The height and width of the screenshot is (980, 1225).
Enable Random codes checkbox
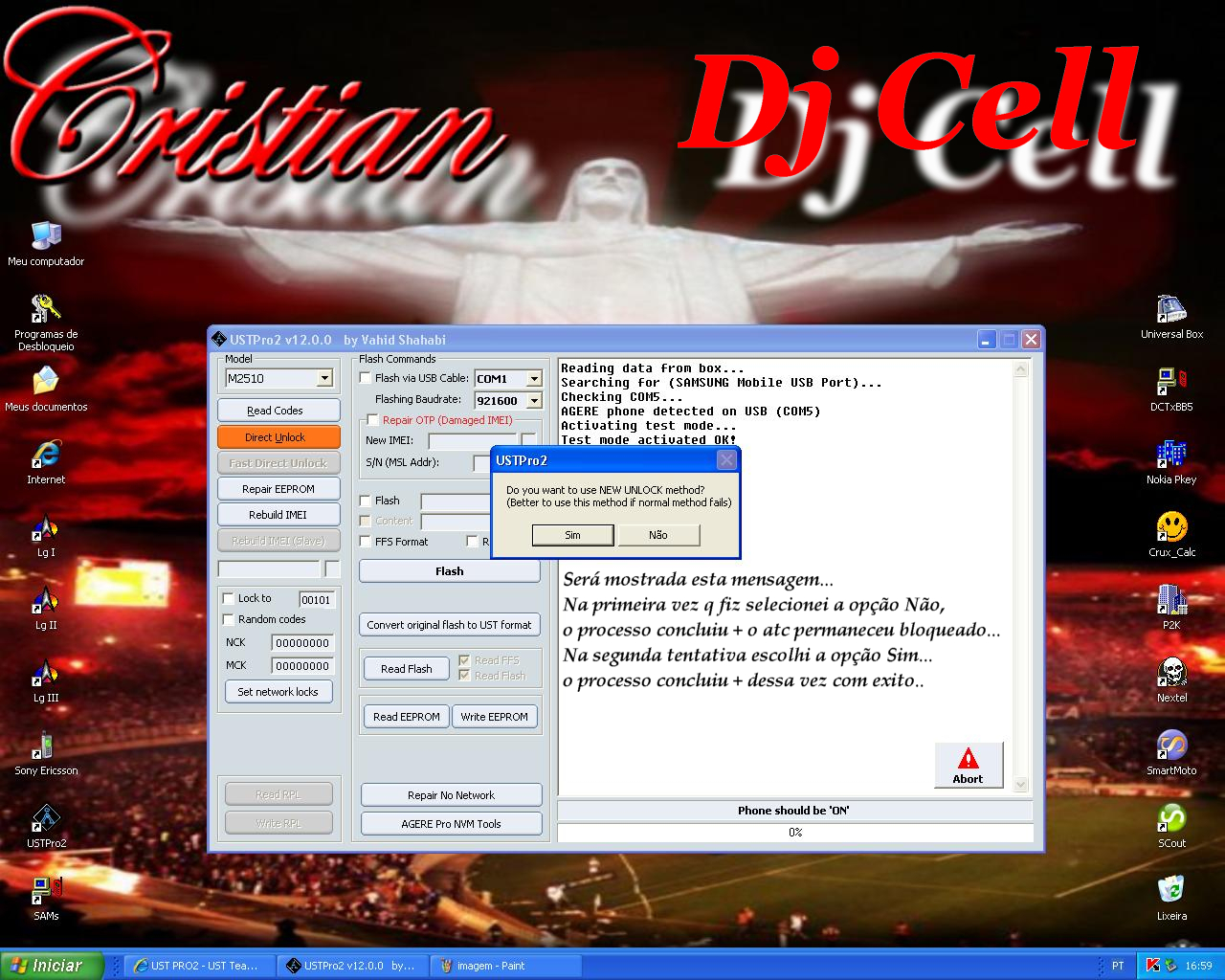pos(229,619)
